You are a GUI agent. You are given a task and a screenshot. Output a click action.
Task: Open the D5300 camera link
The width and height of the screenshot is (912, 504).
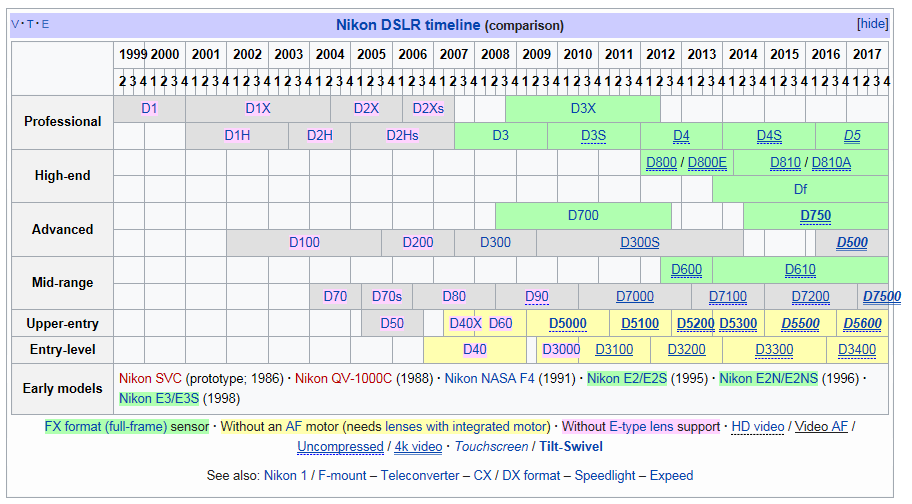(738, 323)
